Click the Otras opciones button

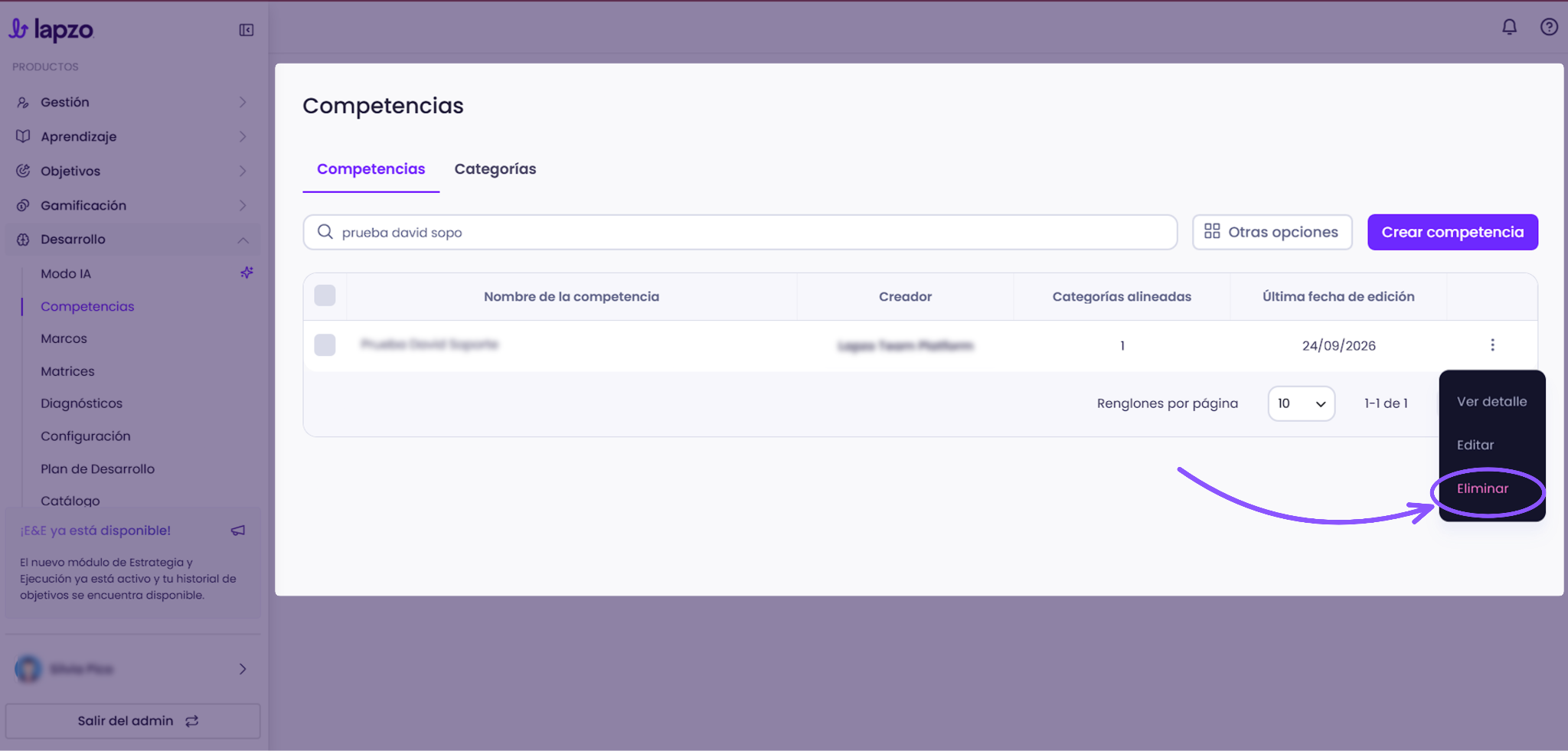pyautogui.click(x=1272, y=232)
